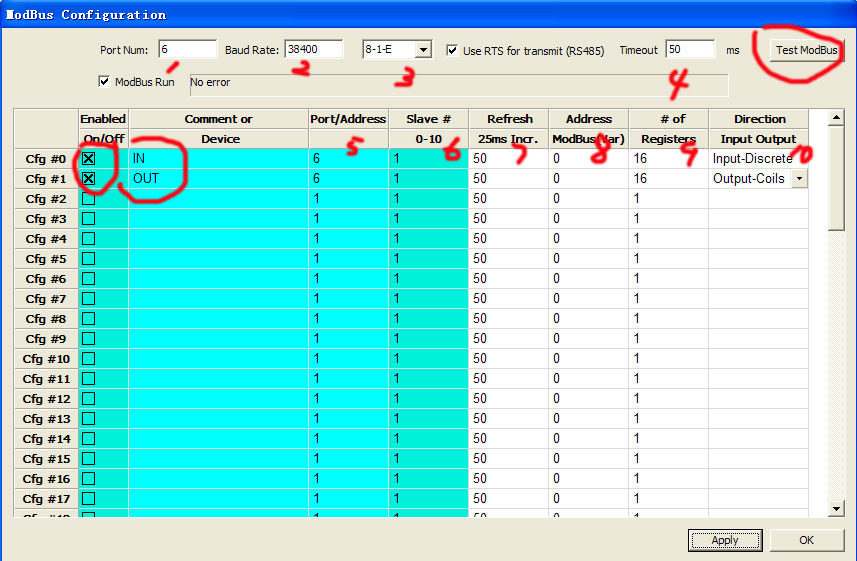The image size is (857, 561).
Task: Focus the Port Num input field
Action: pyautogui.click(x=187, y=49)
